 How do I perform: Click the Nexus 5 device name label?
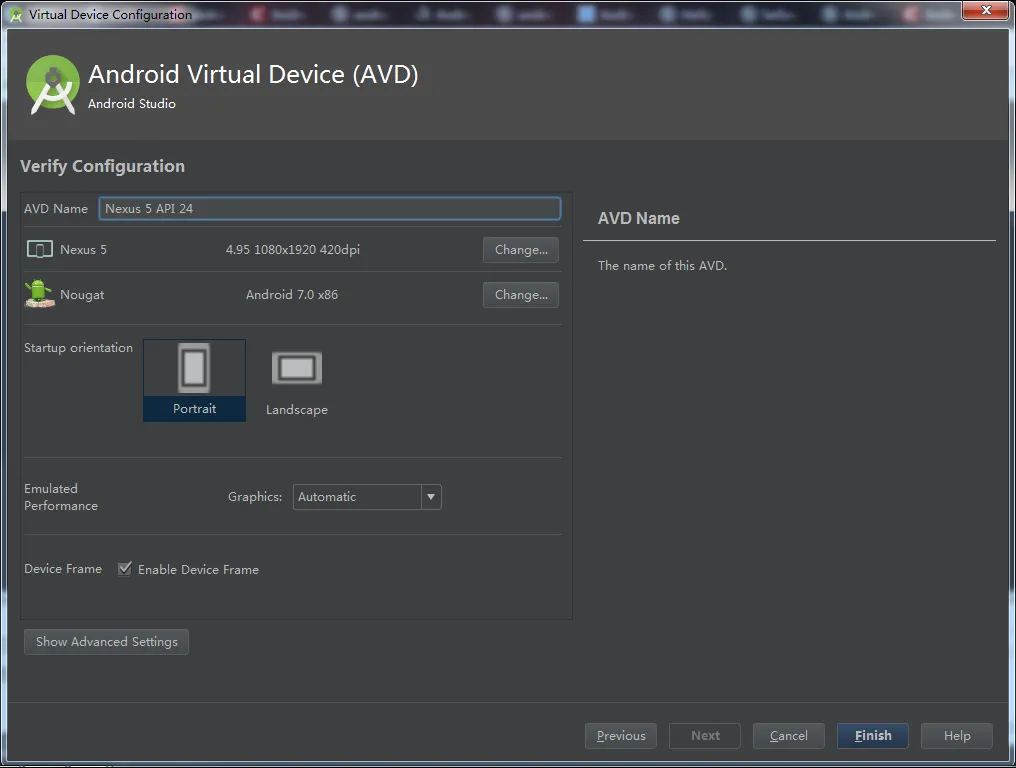pos(84,250)
